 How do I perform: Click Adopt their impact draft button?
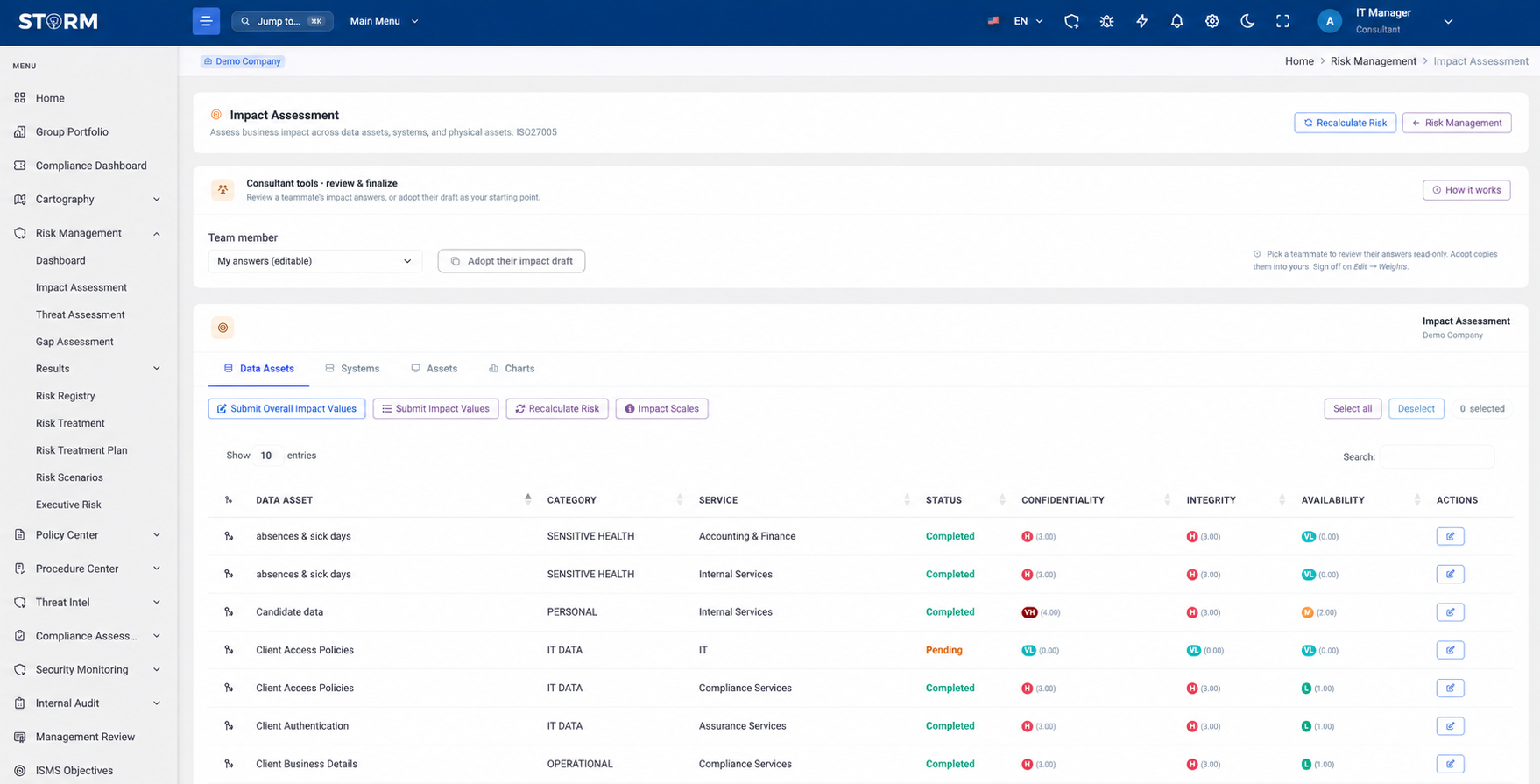coord(512,261)
